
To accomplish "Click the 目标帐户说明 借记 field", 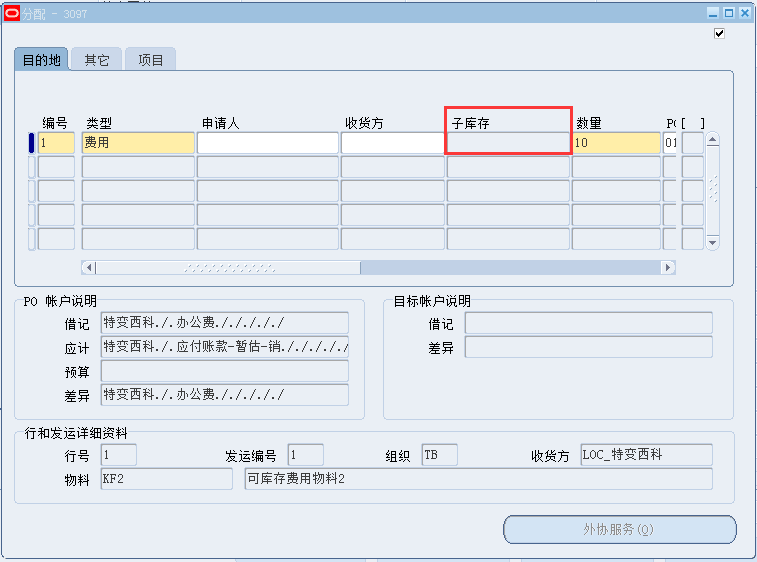I will click(x=589, y=323).
